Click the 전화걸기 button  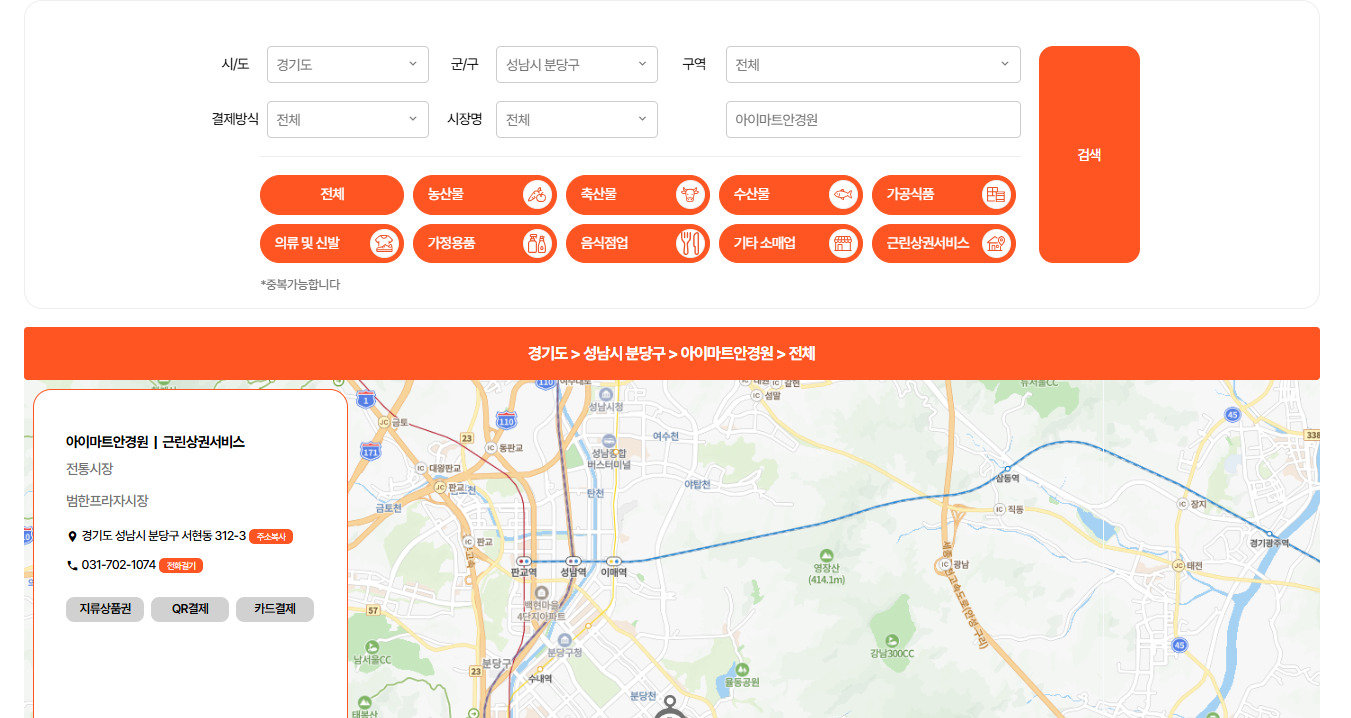(181, 566)
